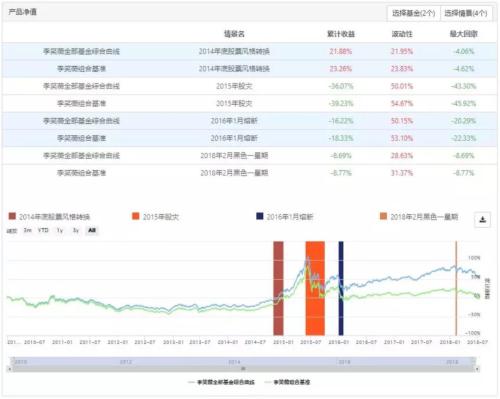Select the 50.01% volatility cell
500x399 pixels.
click(x=402, y=86)
